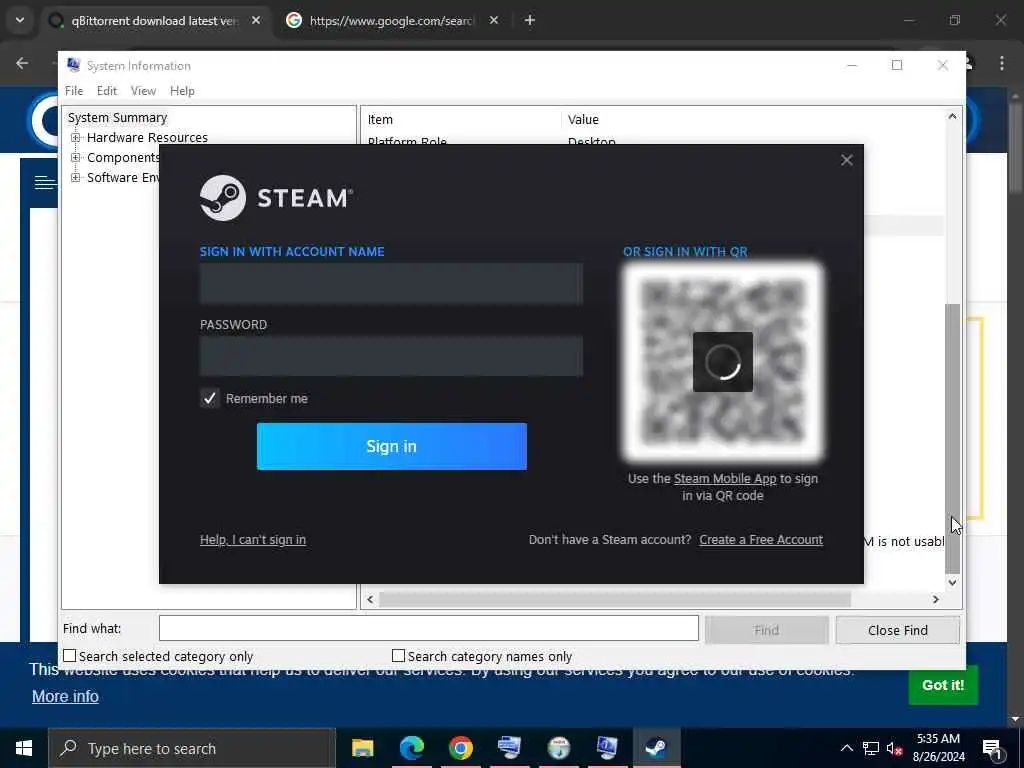Open the muted volume tray icon

(x=895, y=748)
